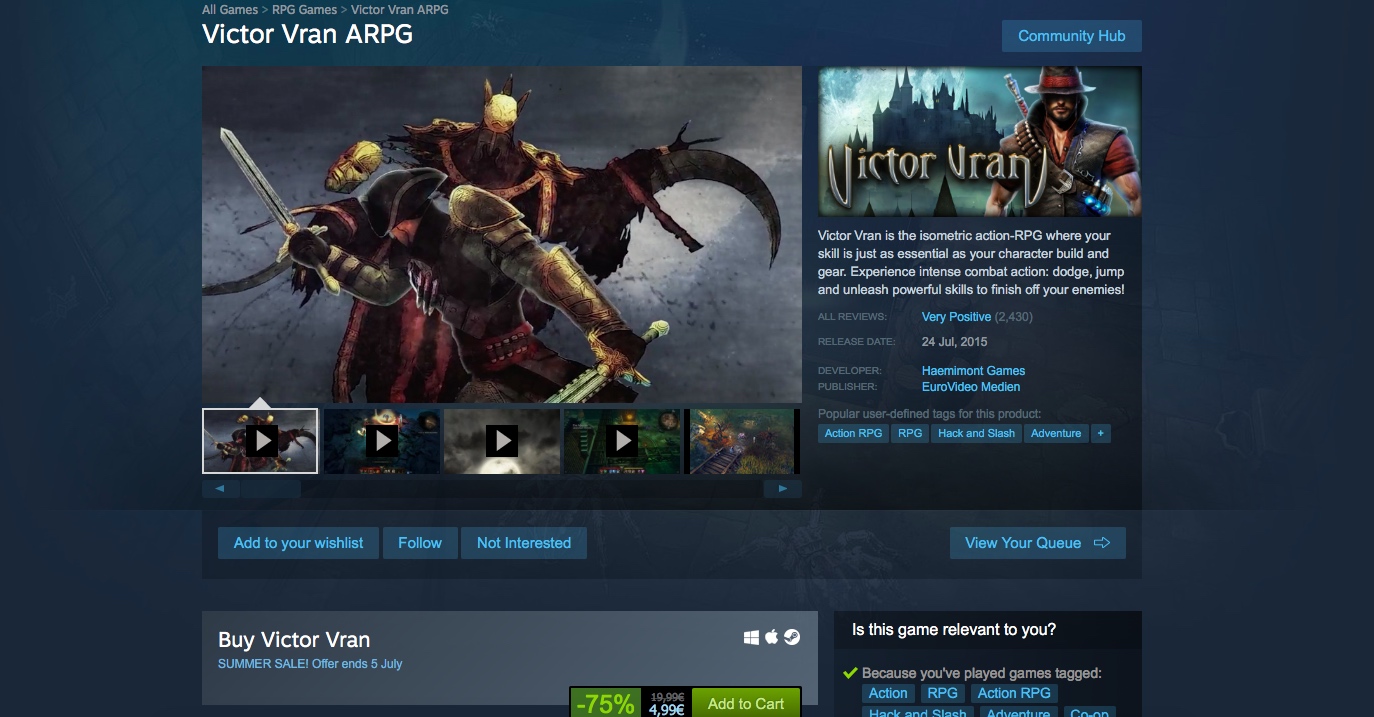This screenshot has width=1374, height=717.
Task: Add Victor Vran to Cart
Action: (746, 703)
